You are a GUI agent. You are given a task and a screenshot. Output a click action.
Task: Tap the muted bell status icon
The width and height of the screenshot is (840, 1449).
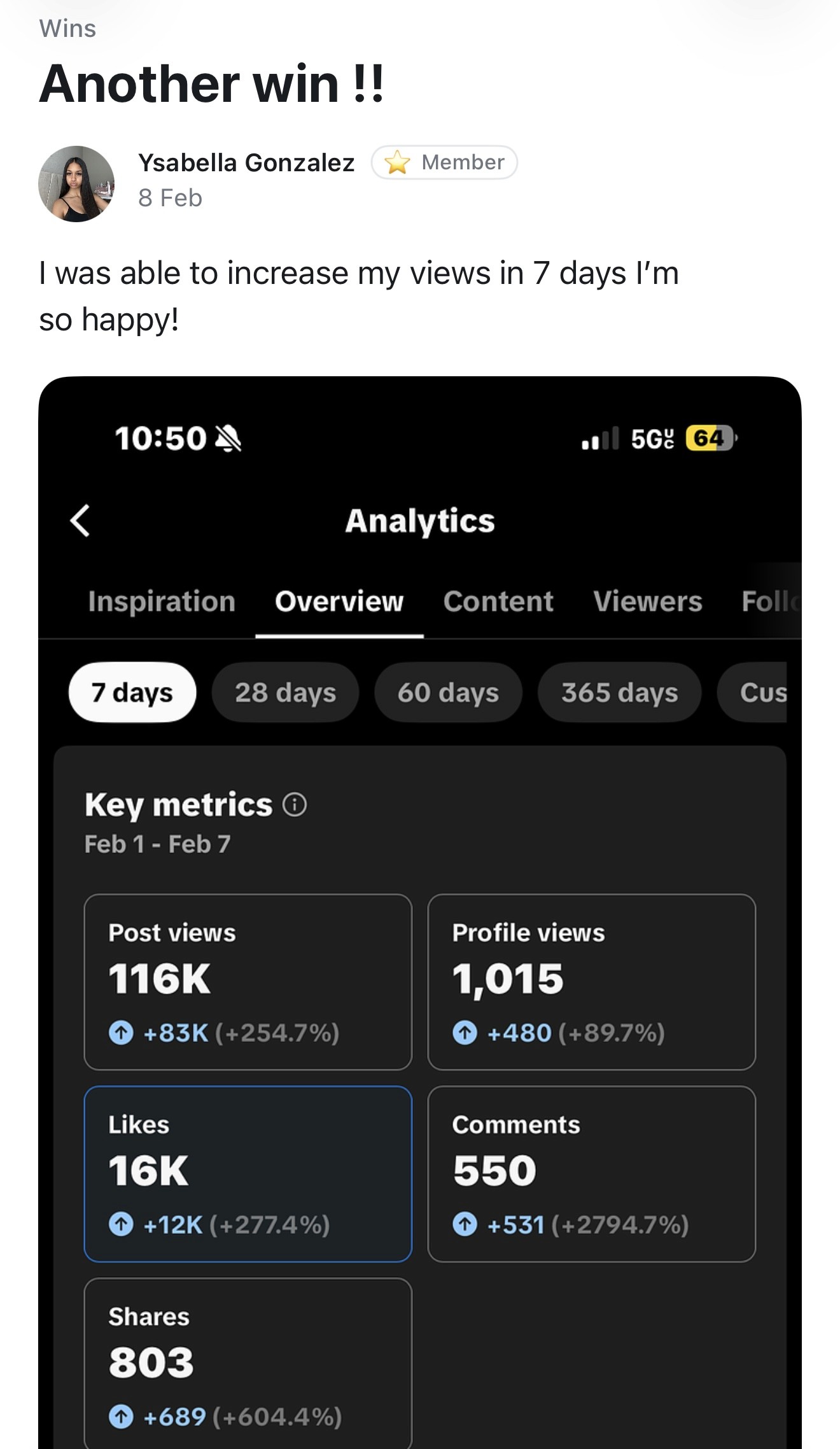pos(228,439)
